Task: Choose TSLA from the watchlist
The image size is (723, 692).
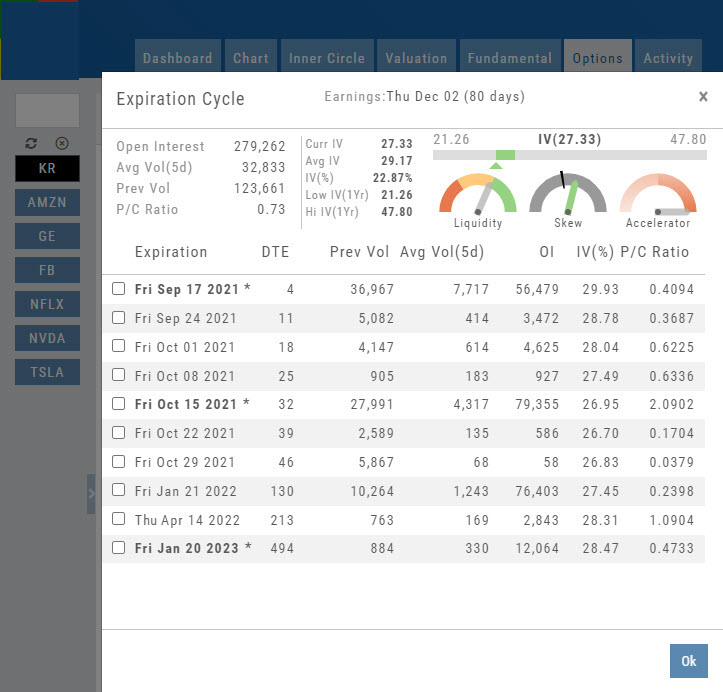Action: coord(47,372)
